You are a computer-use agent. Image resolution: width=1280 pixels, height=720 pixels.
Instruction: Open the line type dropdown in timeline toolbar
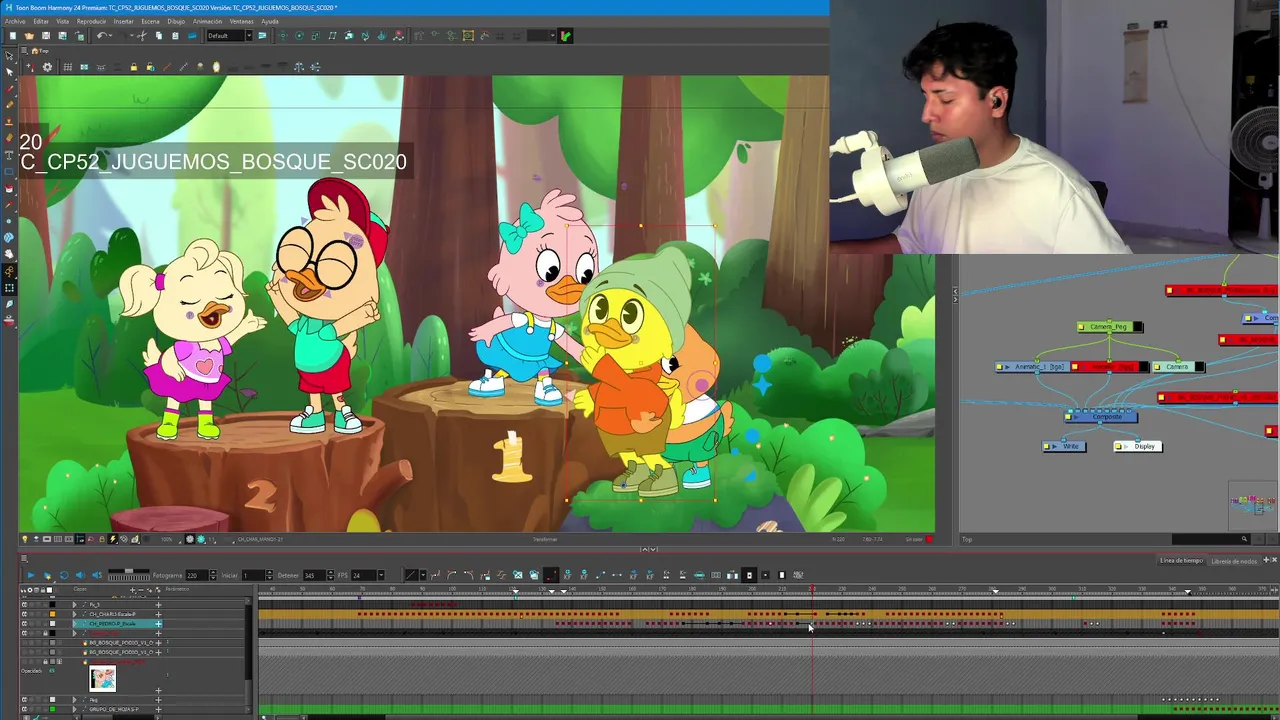pyautogui.click(x=423, y=575)
